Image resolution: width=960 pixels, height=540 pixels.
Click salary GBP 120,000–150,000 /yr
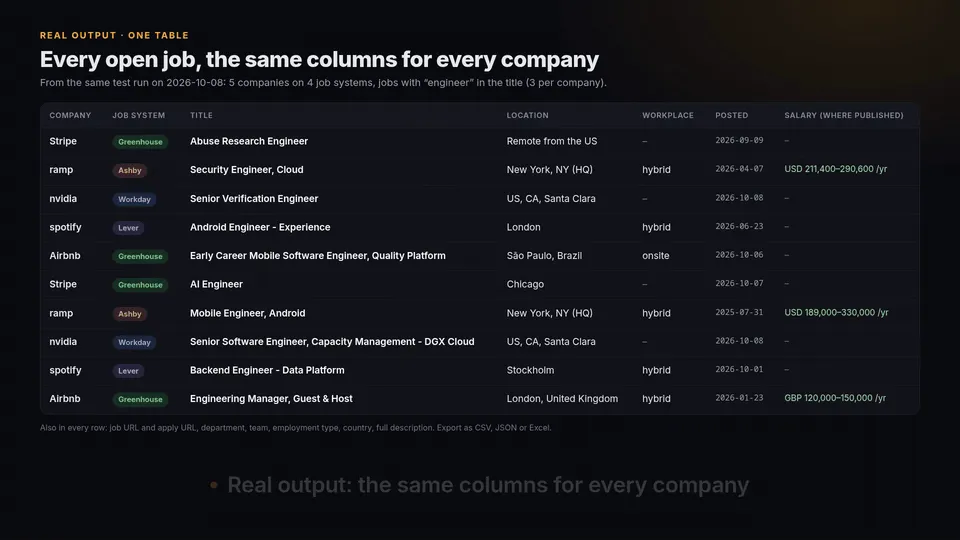coord(834,398)
